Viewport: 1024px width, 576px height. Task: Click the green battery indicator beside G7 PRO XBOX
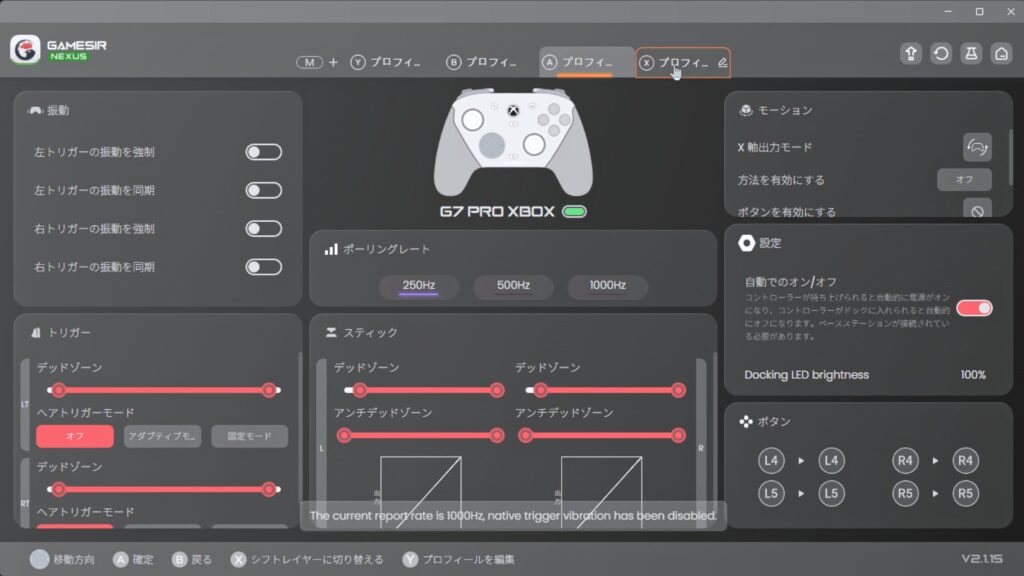pos(575,212)
